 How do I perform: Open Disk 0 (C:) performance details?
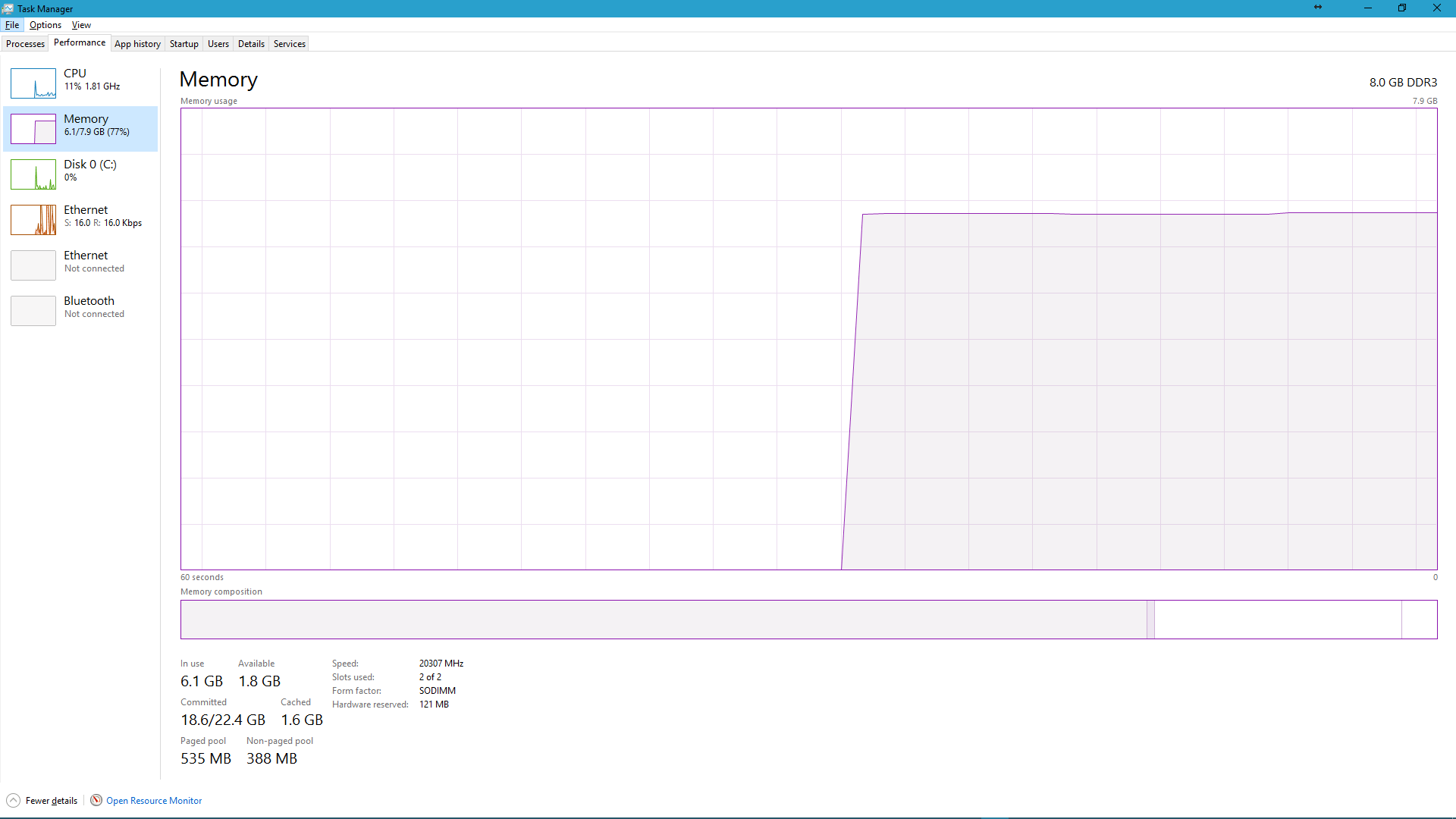tap(80, 174)
